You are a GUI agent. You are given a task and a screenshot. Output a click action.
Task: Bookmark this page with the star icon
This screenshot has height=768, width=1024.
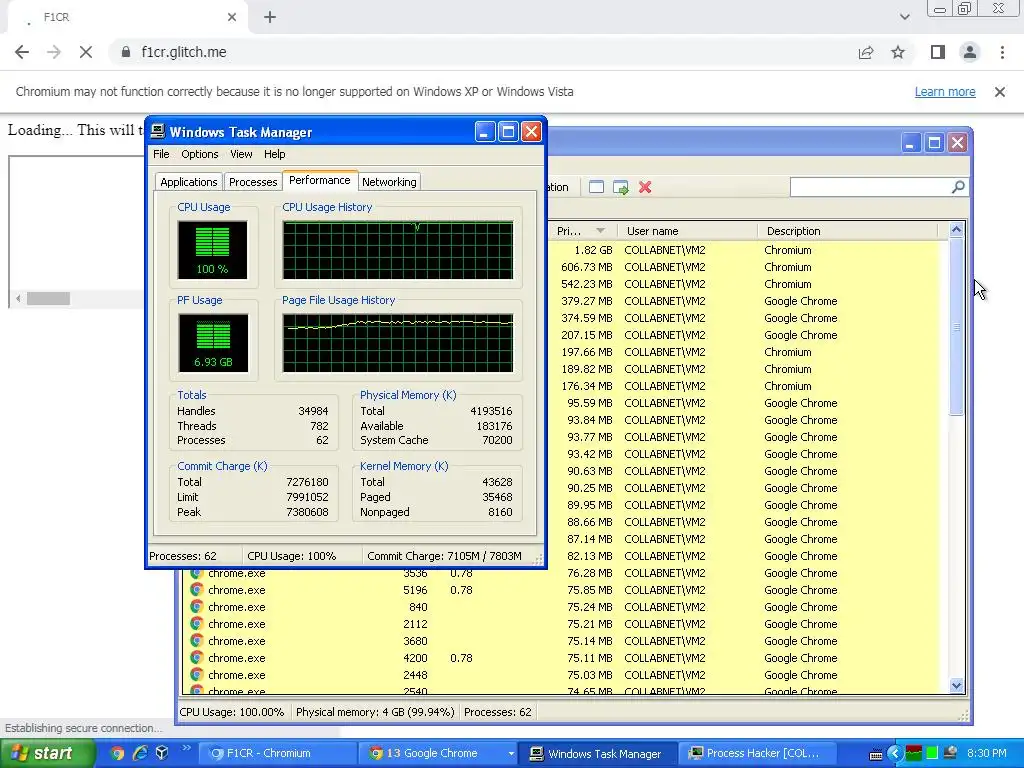pyautogui.click(x=899, y=52)
